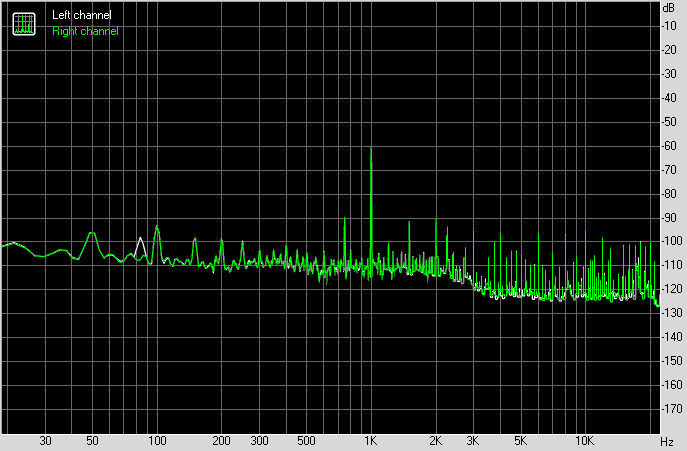The width and height of the screenshot is (687, 451).
Task: Click the 100 frequency axis label
Action: 157,441
